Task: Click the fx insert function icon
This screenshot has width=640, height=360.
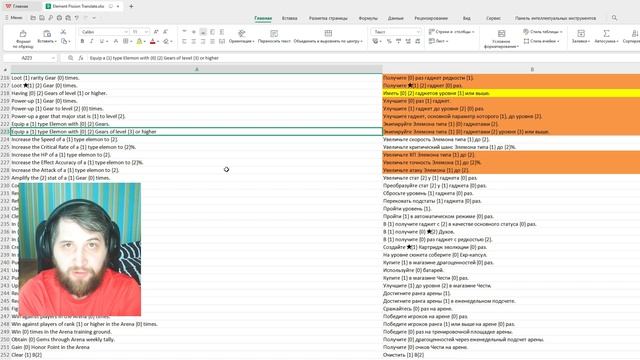Action: [x=81, y=58]
